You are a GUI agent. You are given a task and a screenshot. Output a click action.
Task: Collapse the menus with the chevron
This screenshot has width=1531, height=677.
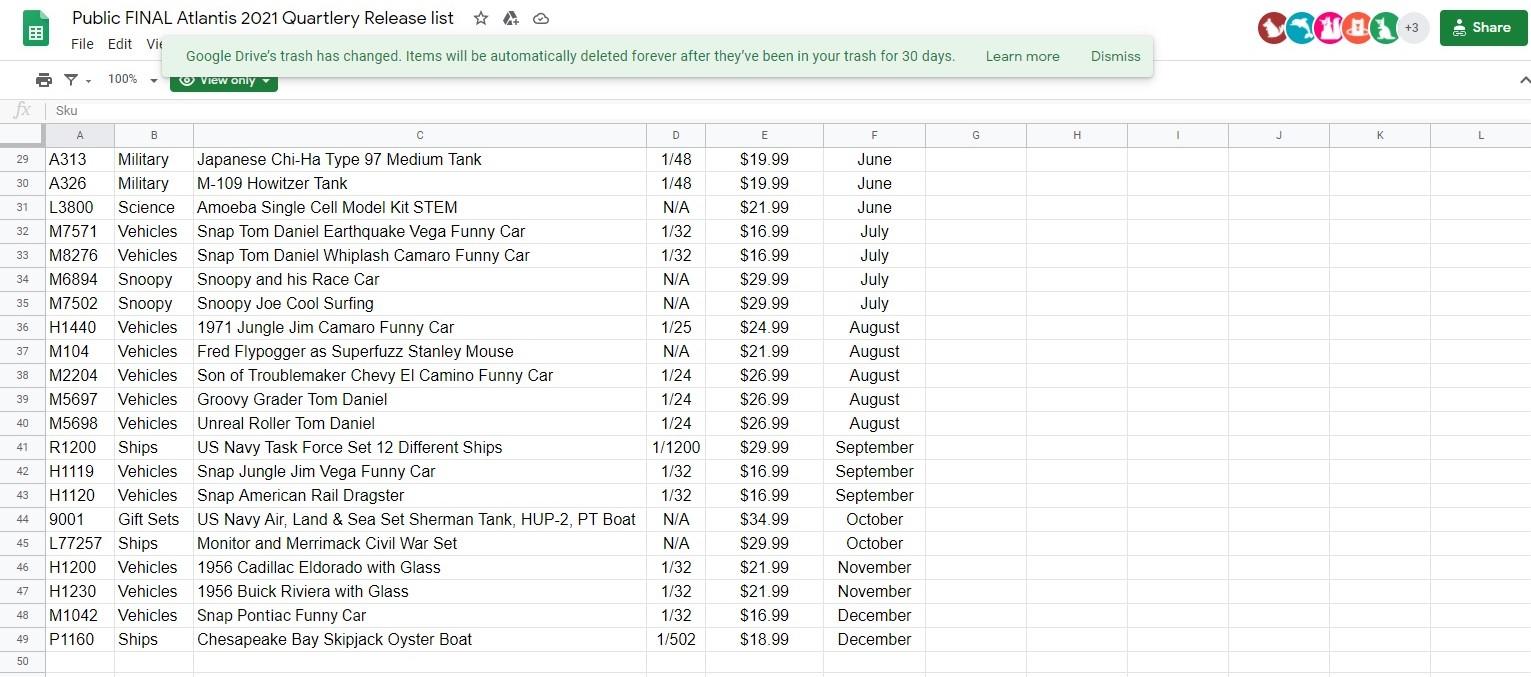pyautogui.click(x=1523, y=80)
